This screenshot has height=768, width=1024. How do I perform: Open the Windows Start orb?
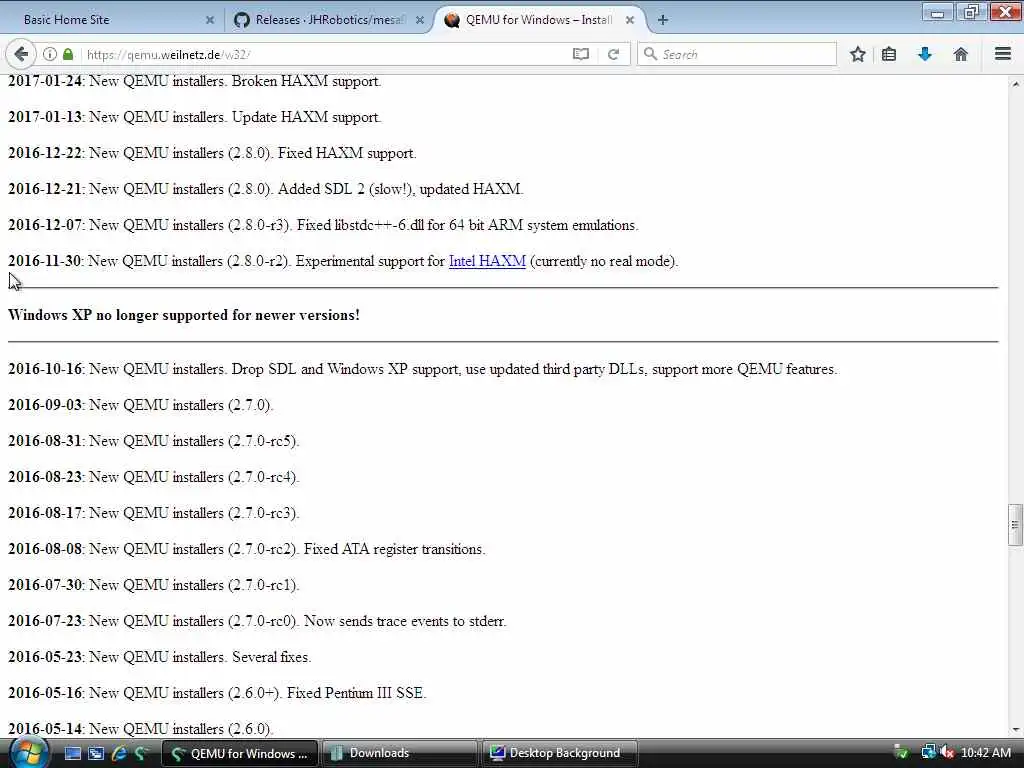tap(27, 753)
